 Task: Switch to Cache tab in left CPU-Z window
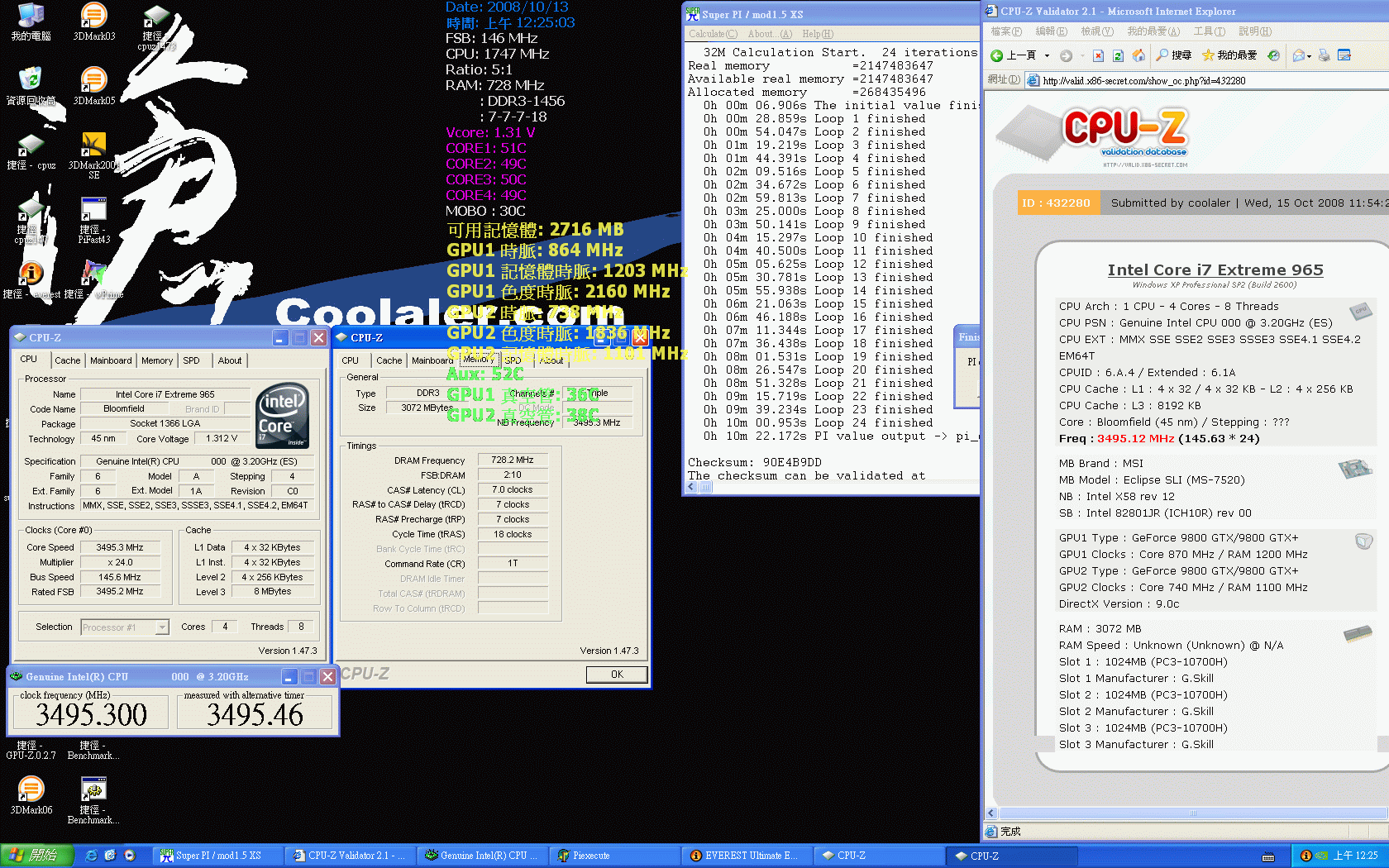[68, 360]
